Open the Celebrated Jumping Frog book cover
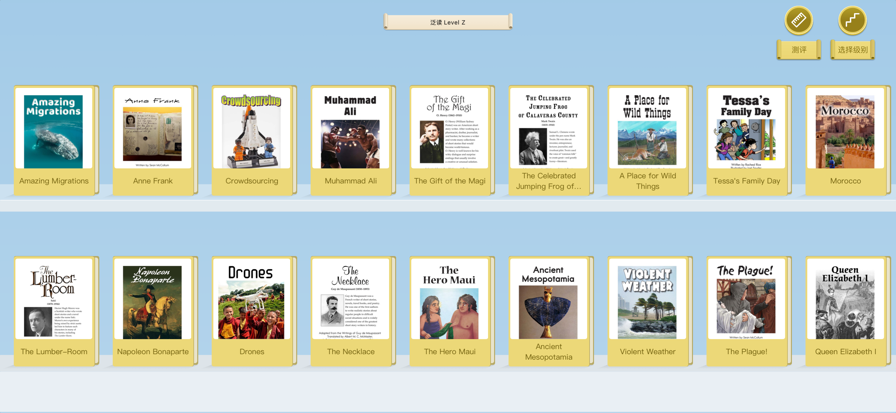The height and width of the screenshot is (413, 896). [x=548, y=128]
